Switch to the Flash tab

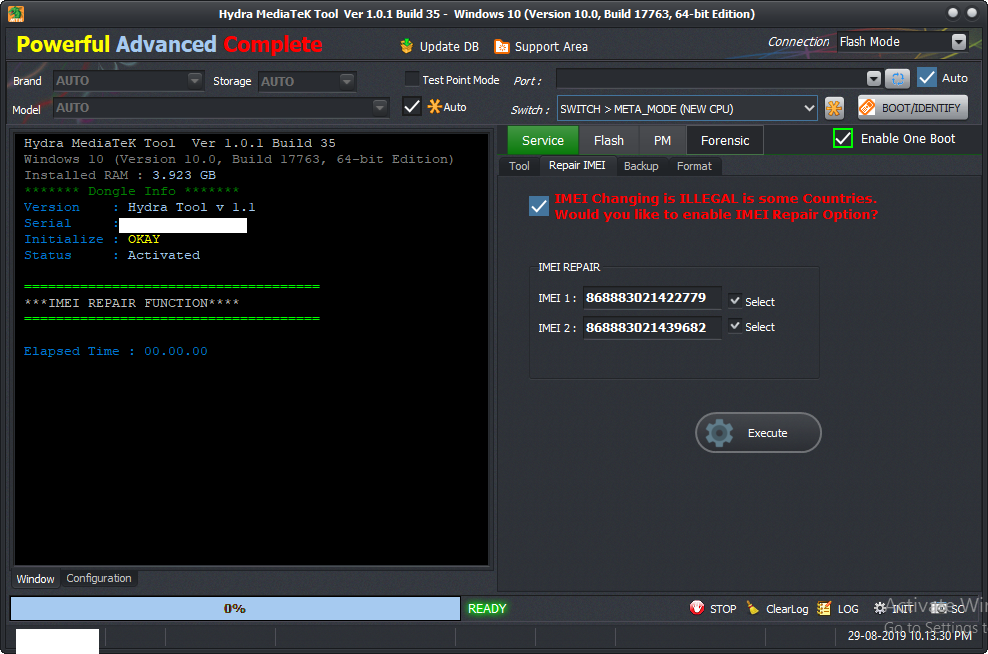609,141
